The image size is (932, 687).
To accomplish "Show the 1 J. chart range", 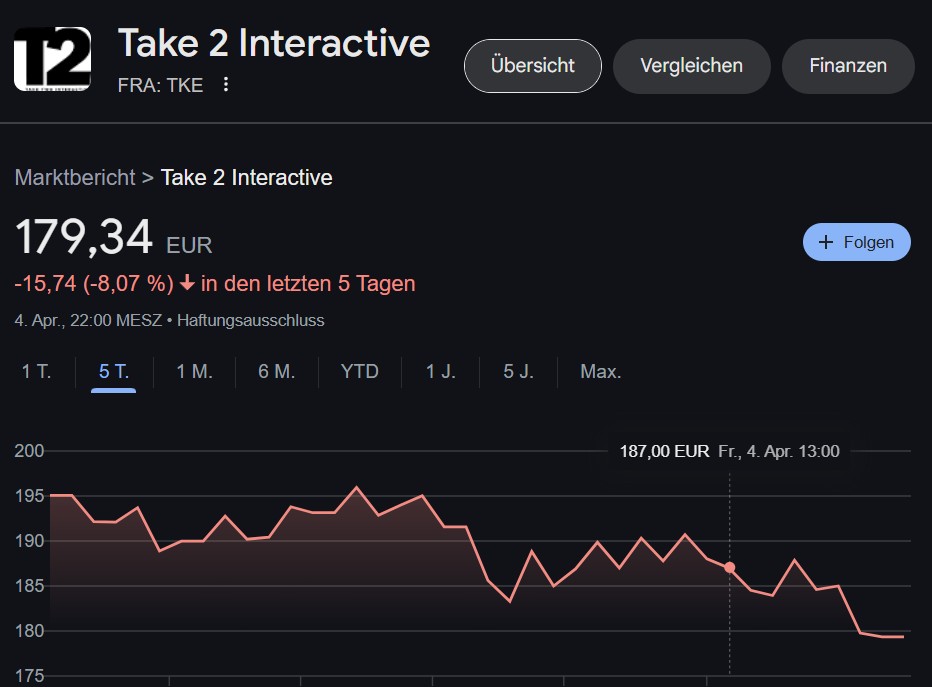I will click(440, 371).
